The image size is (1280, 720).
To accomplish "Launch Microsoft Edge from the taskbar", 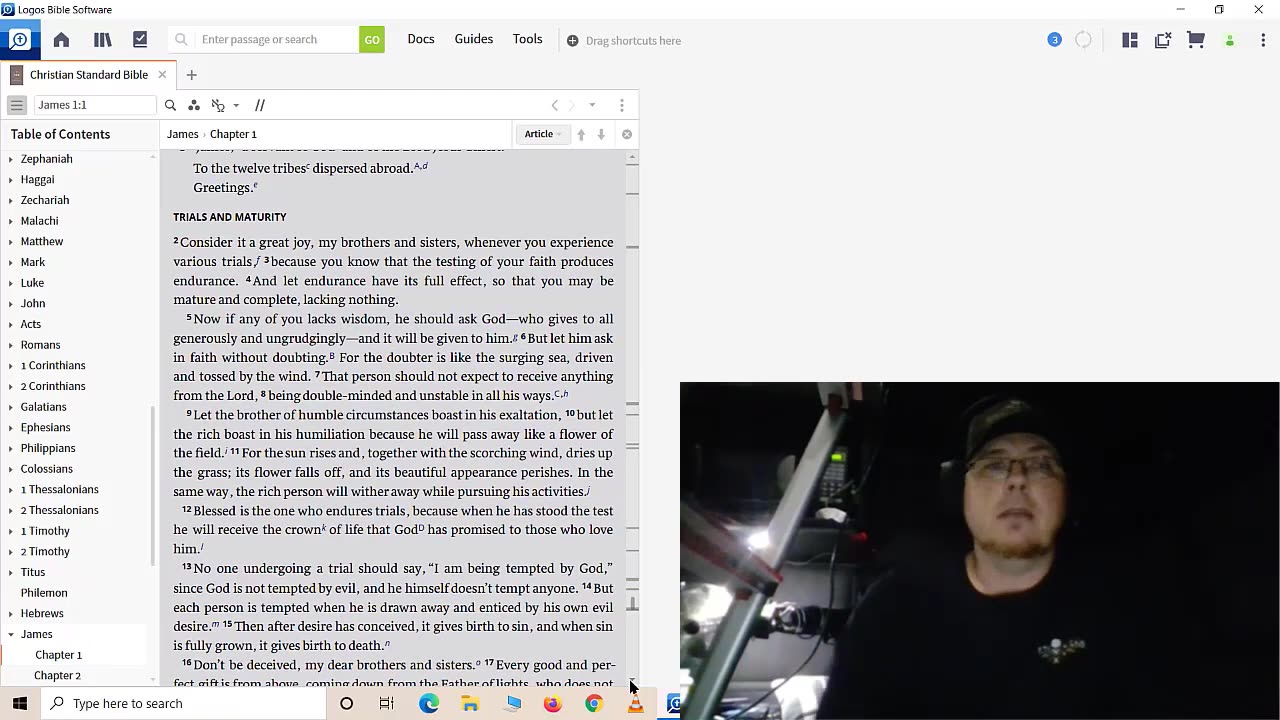I will coord(429,704).
